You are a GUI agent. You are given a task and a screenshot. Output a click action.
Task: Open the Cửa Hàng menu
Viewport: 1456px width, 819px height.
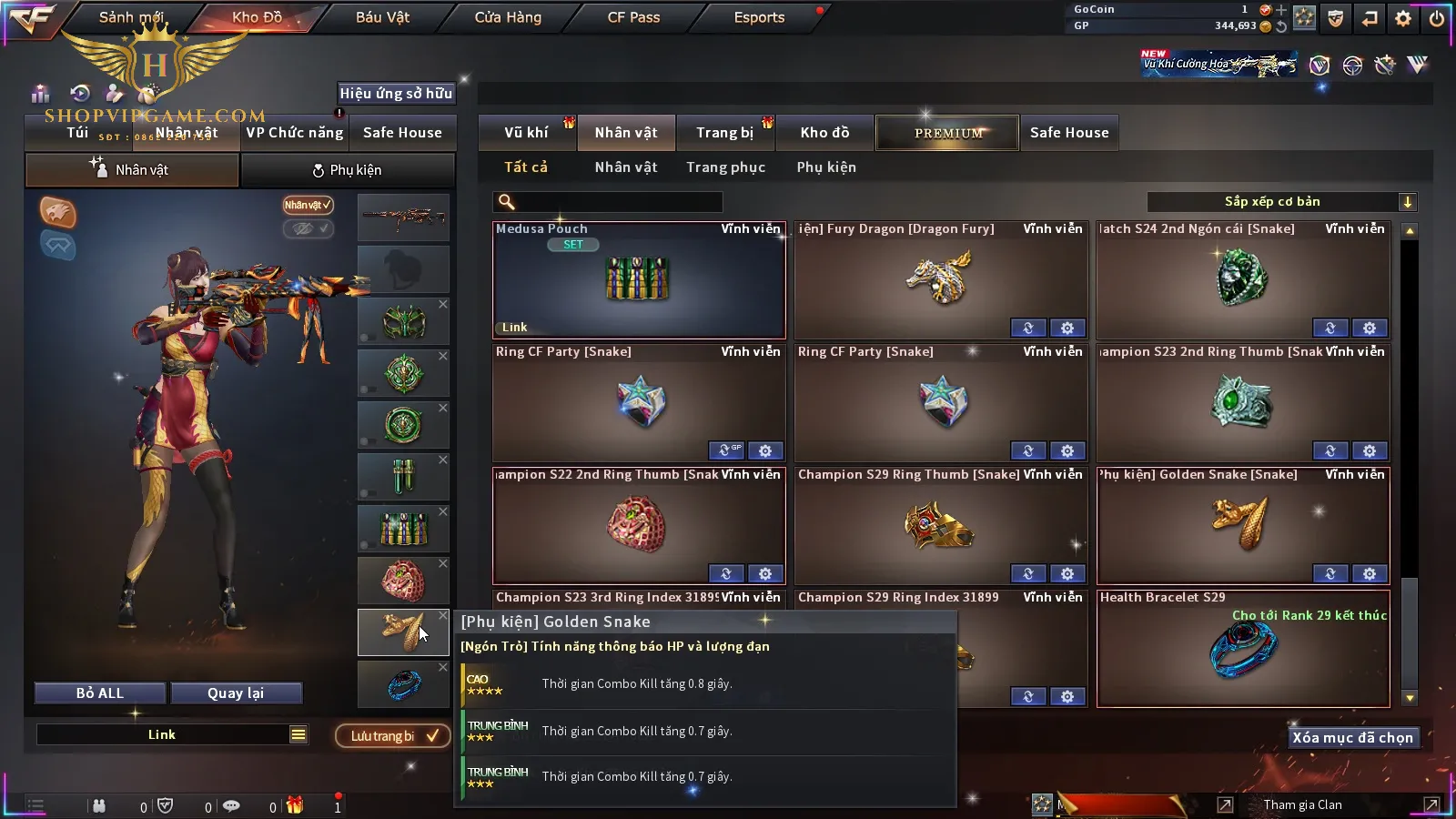[508, 17]
